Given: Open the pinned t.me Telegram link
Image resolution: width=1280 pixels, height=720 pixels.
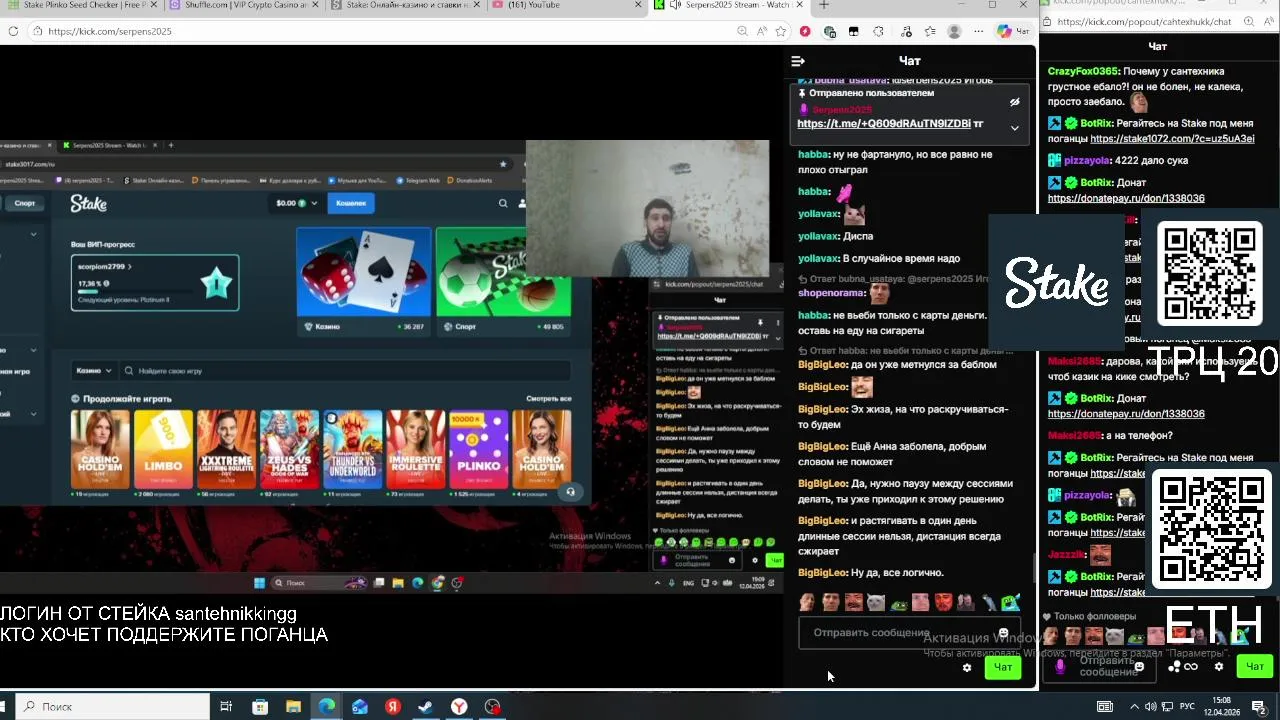Looking at the screenshot, I should click(883, 124).
